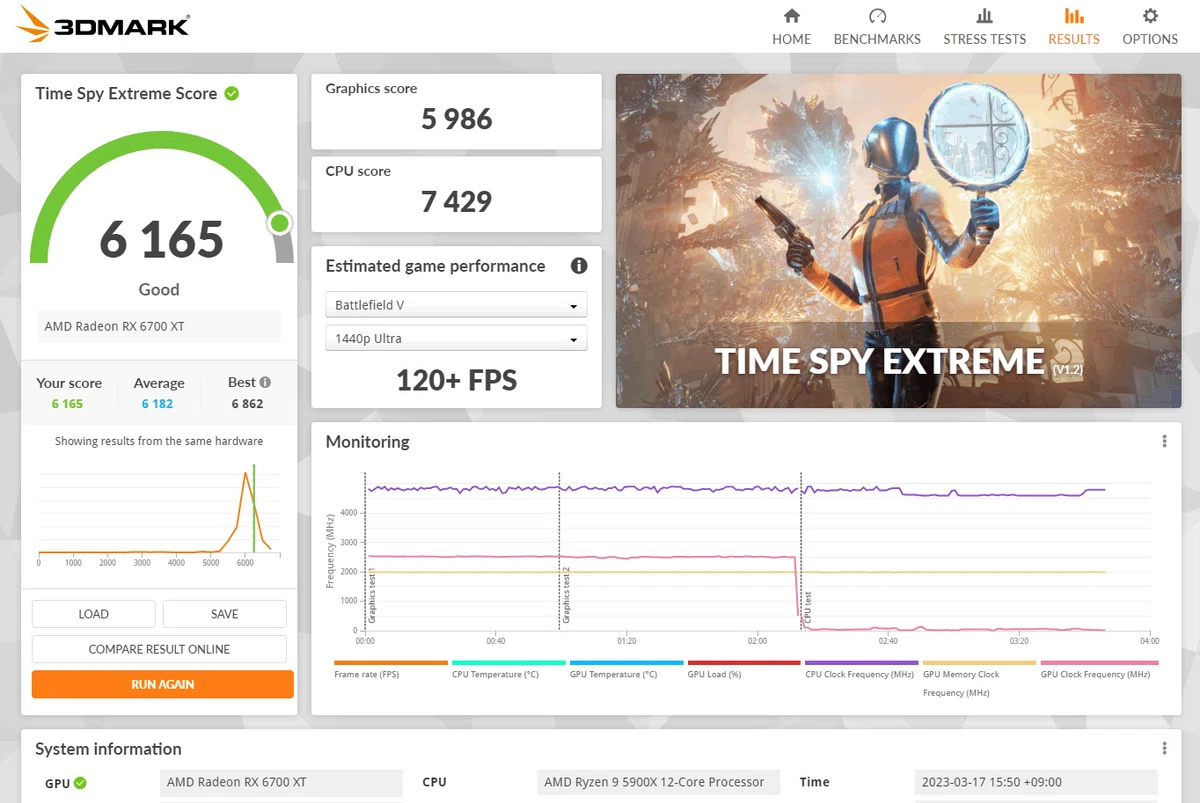Toggle CPU Temperature legend swatch
This screenshot has width=1200, height=803.
[x=509, y=663]
